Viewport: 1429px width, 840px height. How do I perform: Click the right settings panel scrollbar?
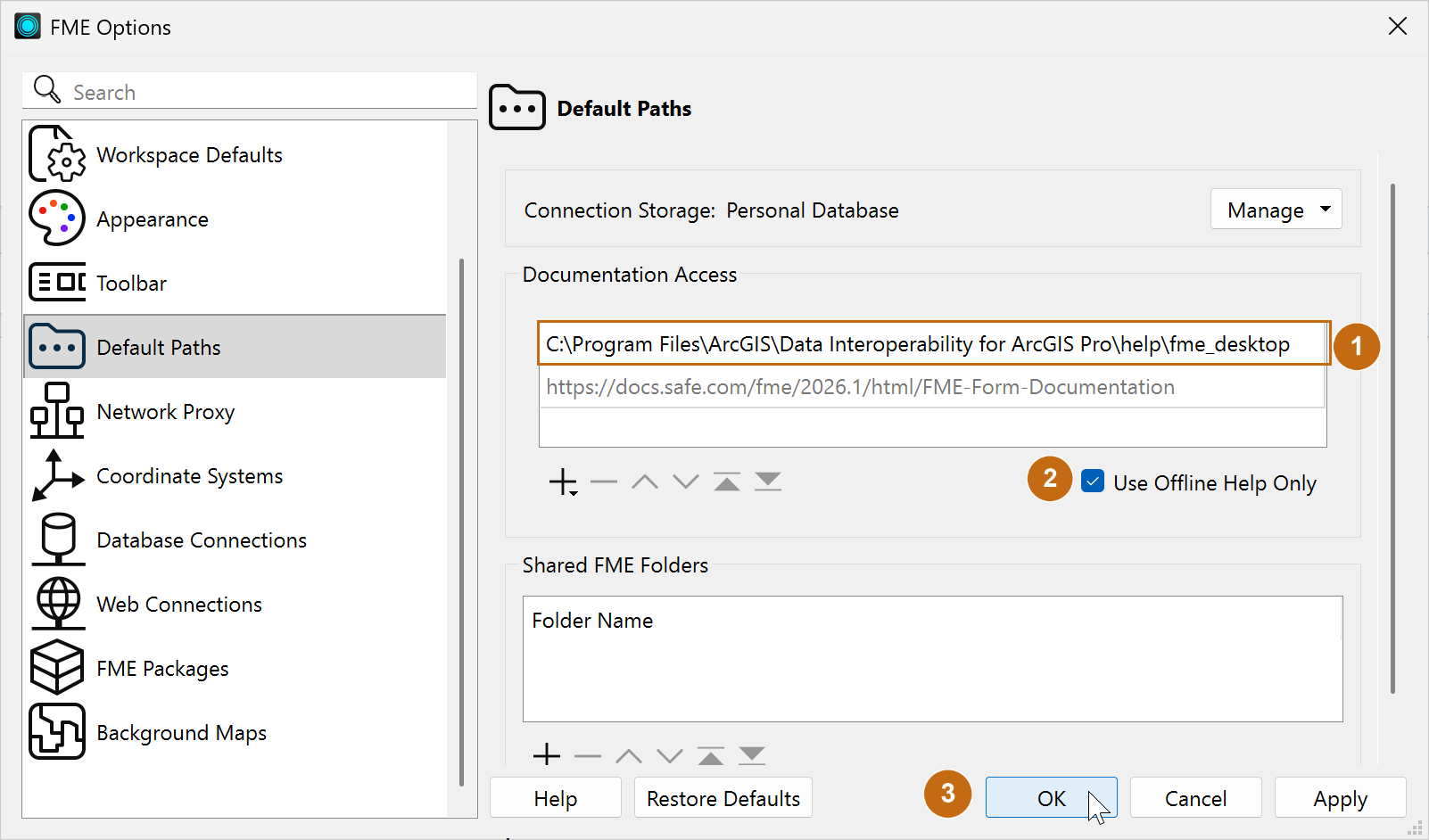[x=1392, y=438]
